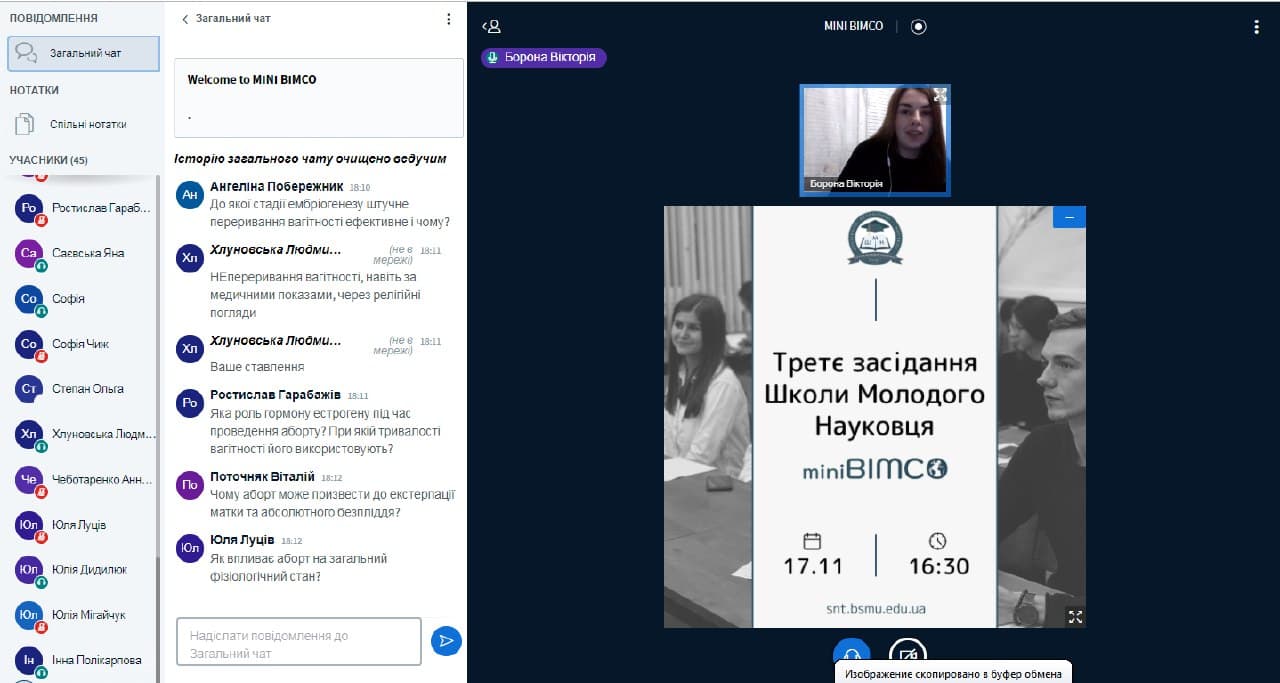Select Ростислав Гарабажів in the participants list
The image size is (1280, 683).
(84, 208)
